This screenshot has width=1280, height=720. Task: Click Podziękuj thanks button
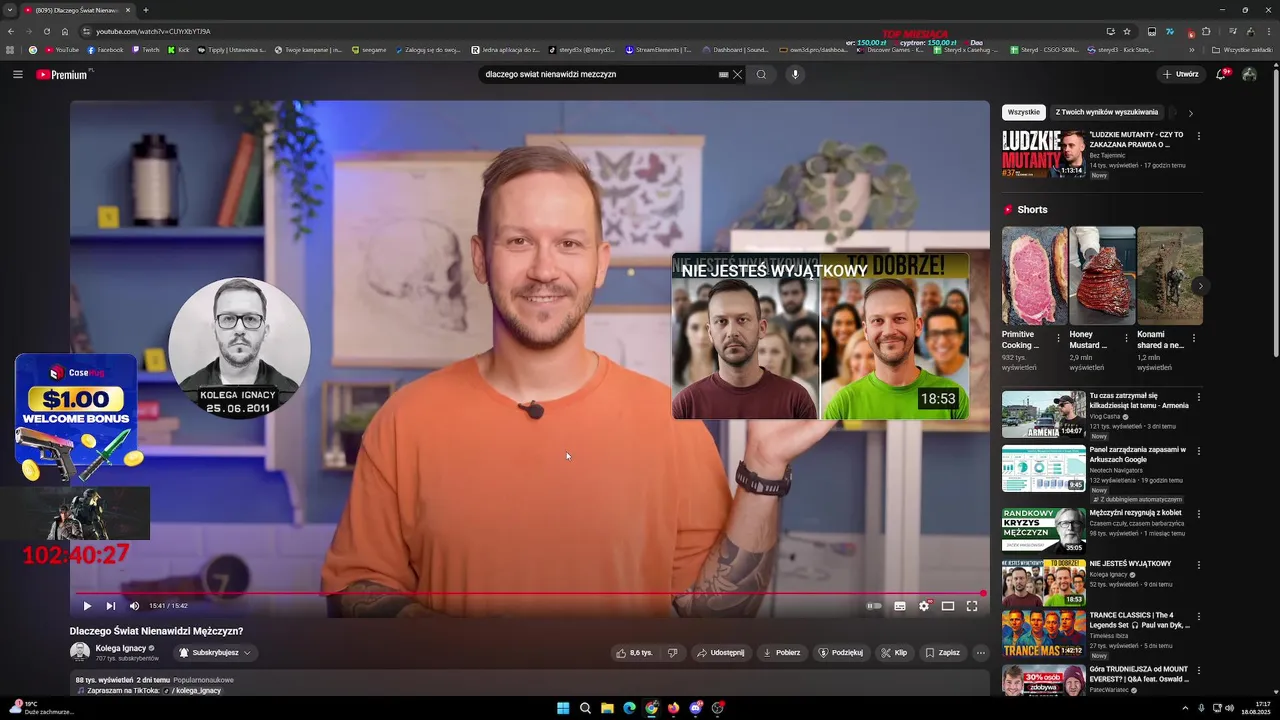pos(841,652)
